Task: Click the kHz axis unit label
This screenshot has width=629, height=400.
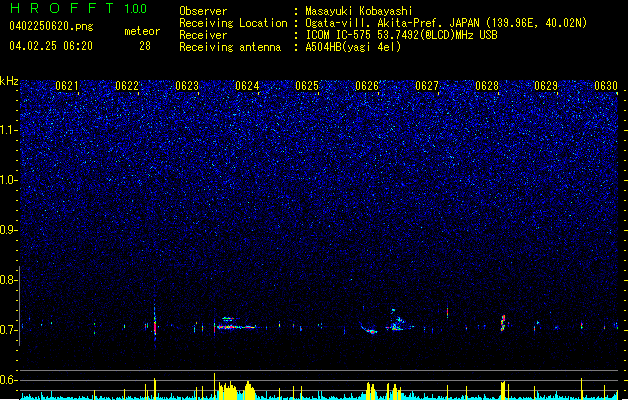Action: 9,81
